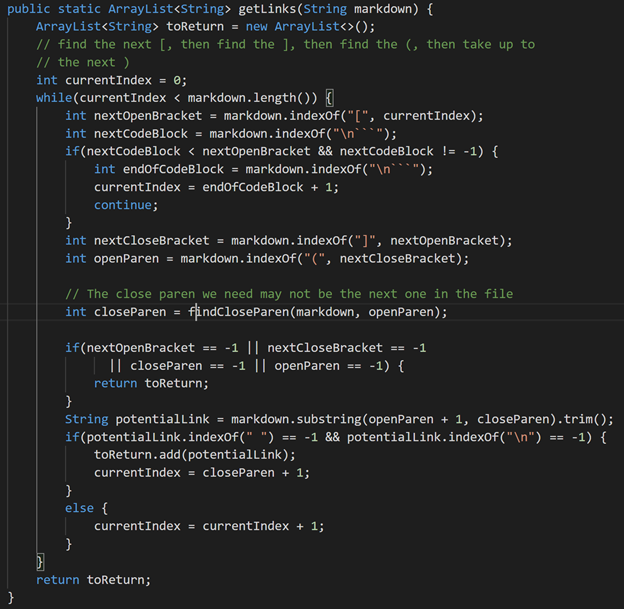Click the endOfCodeBlock variable declaration
The image size is (624, 609).
(x=173, y=169)
